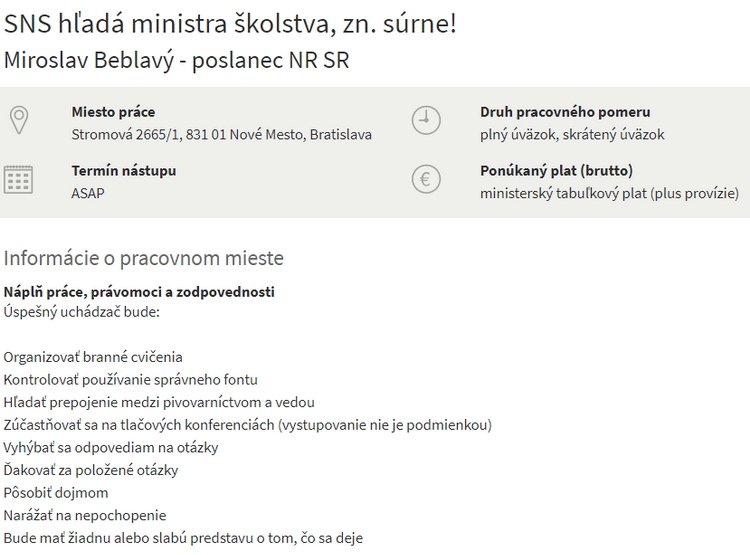Select the Miesto práce label

[113, 112]
